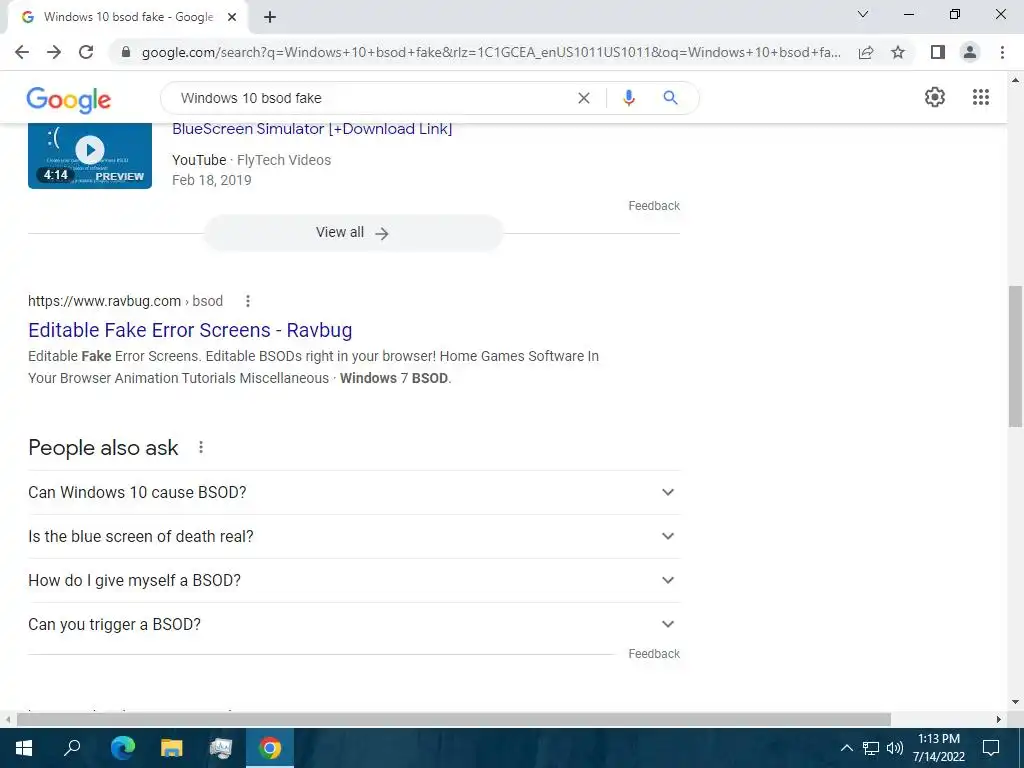Go back to the previous page
This screenshot has height=768, width=1024.
(x=22, y=52)
